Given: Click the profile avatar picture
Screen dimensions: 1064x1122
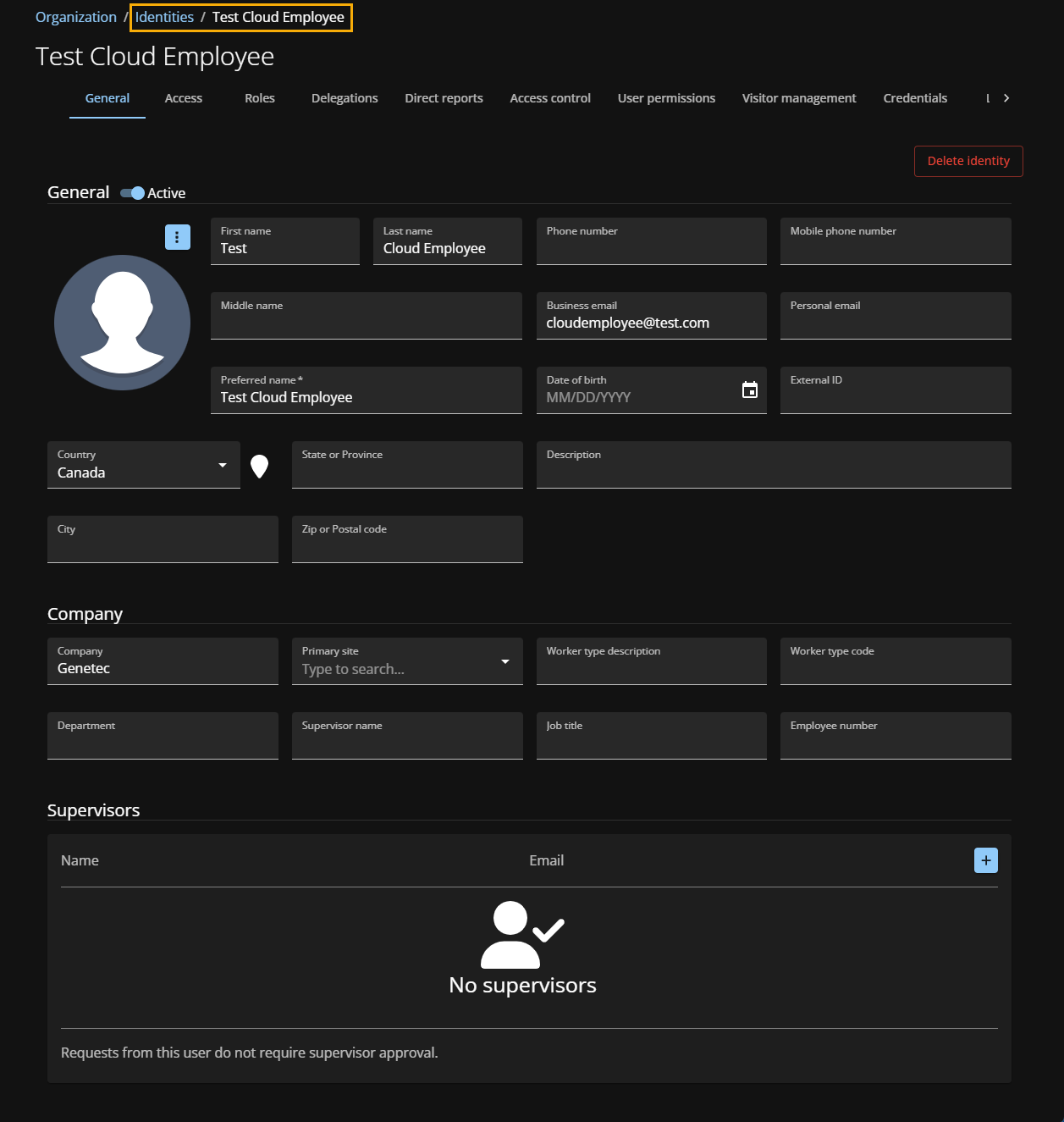Looking at the screenshot, I should coord(122,323).
